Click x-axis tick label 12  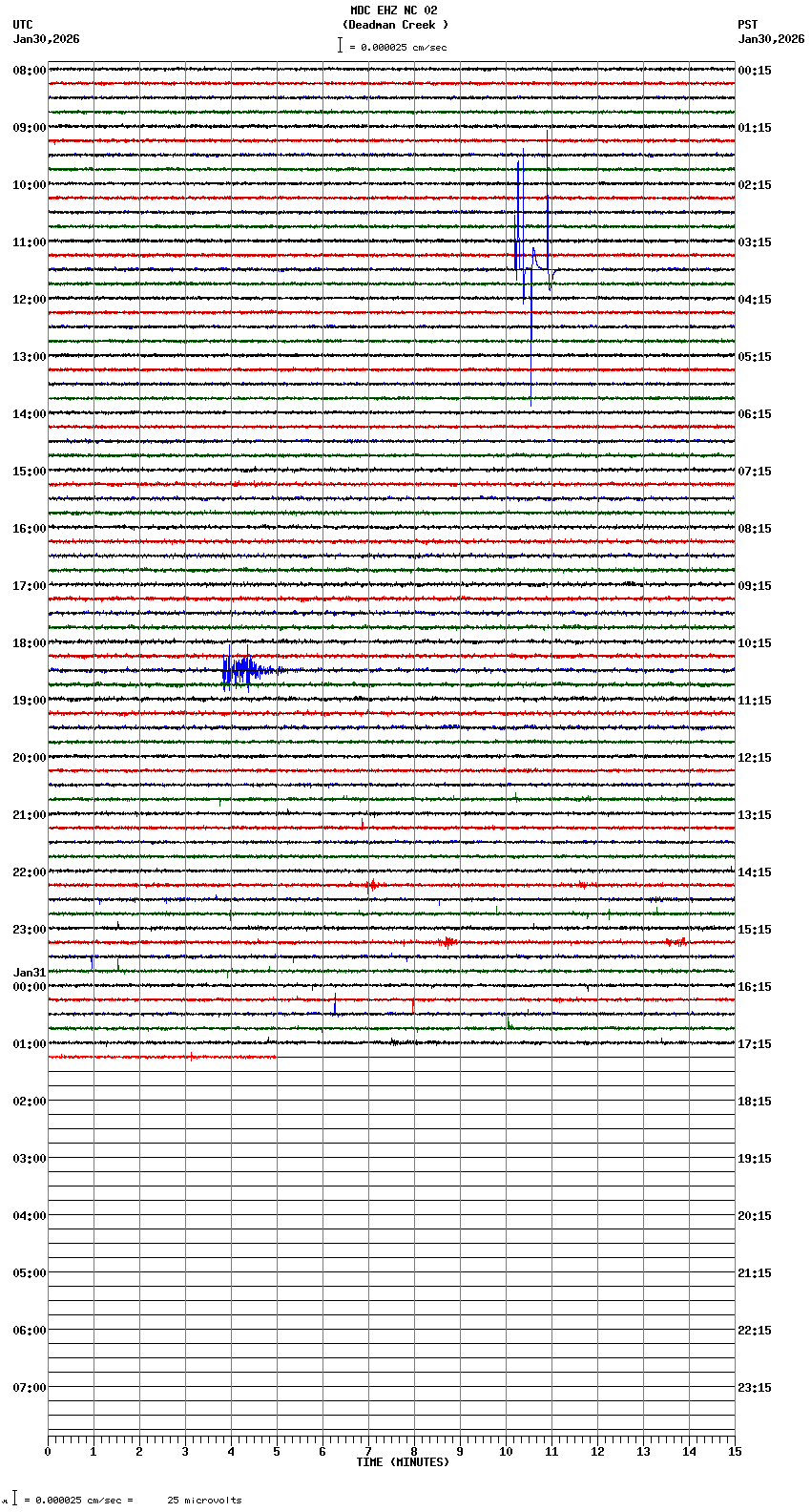click(597, 1452)
